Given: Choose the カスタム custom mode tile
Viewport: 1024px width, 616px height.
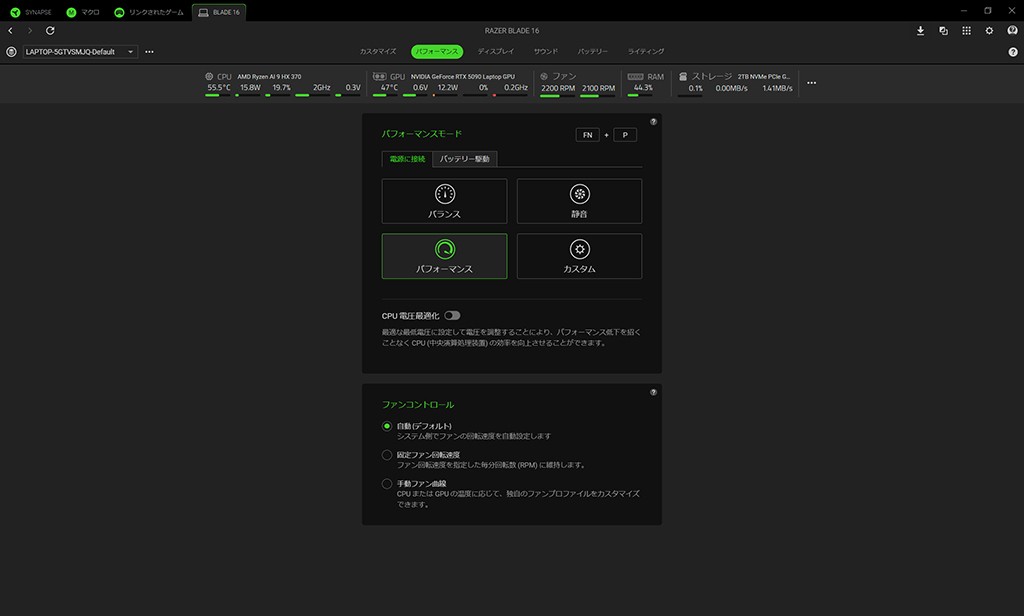Looking at the screenshot, I should (579, 256).
